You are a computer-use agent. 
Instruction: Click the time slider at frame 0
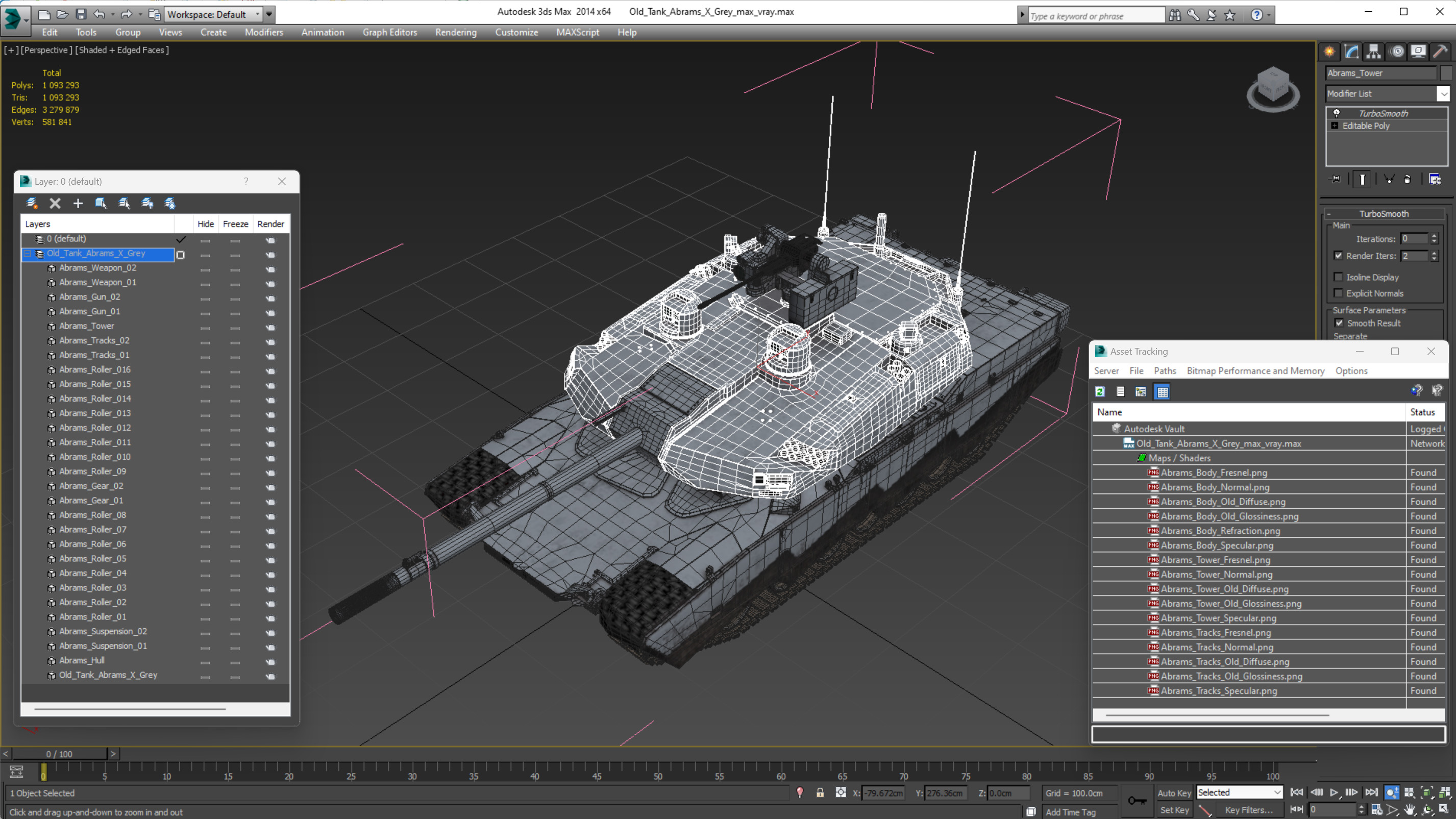[59, 754]
